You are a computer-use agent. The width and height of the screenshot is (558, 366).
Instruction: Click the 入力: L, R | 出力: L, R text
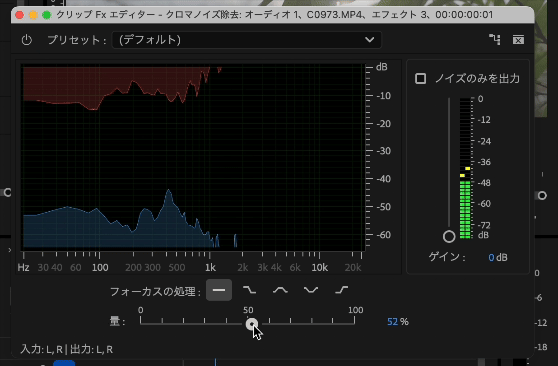(x=67, y=350)
